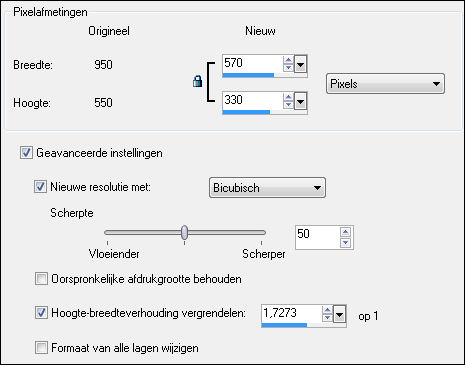Open the width value slider dropdown
The height and width of the screenshot is (365, 465).
(300, 64)
